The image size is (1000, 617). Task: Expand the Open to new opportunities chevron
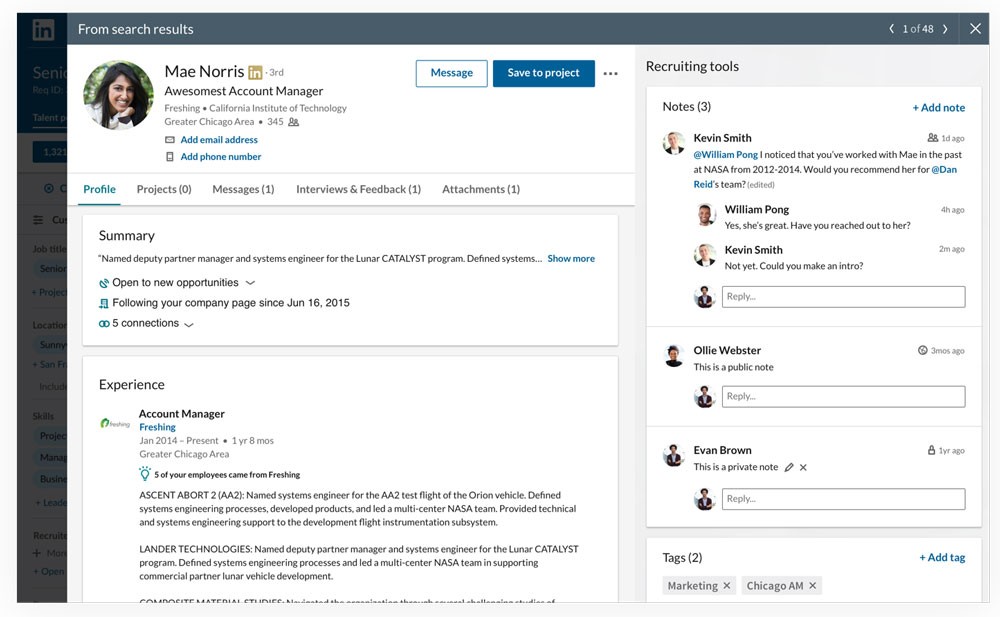click(250, 283)
